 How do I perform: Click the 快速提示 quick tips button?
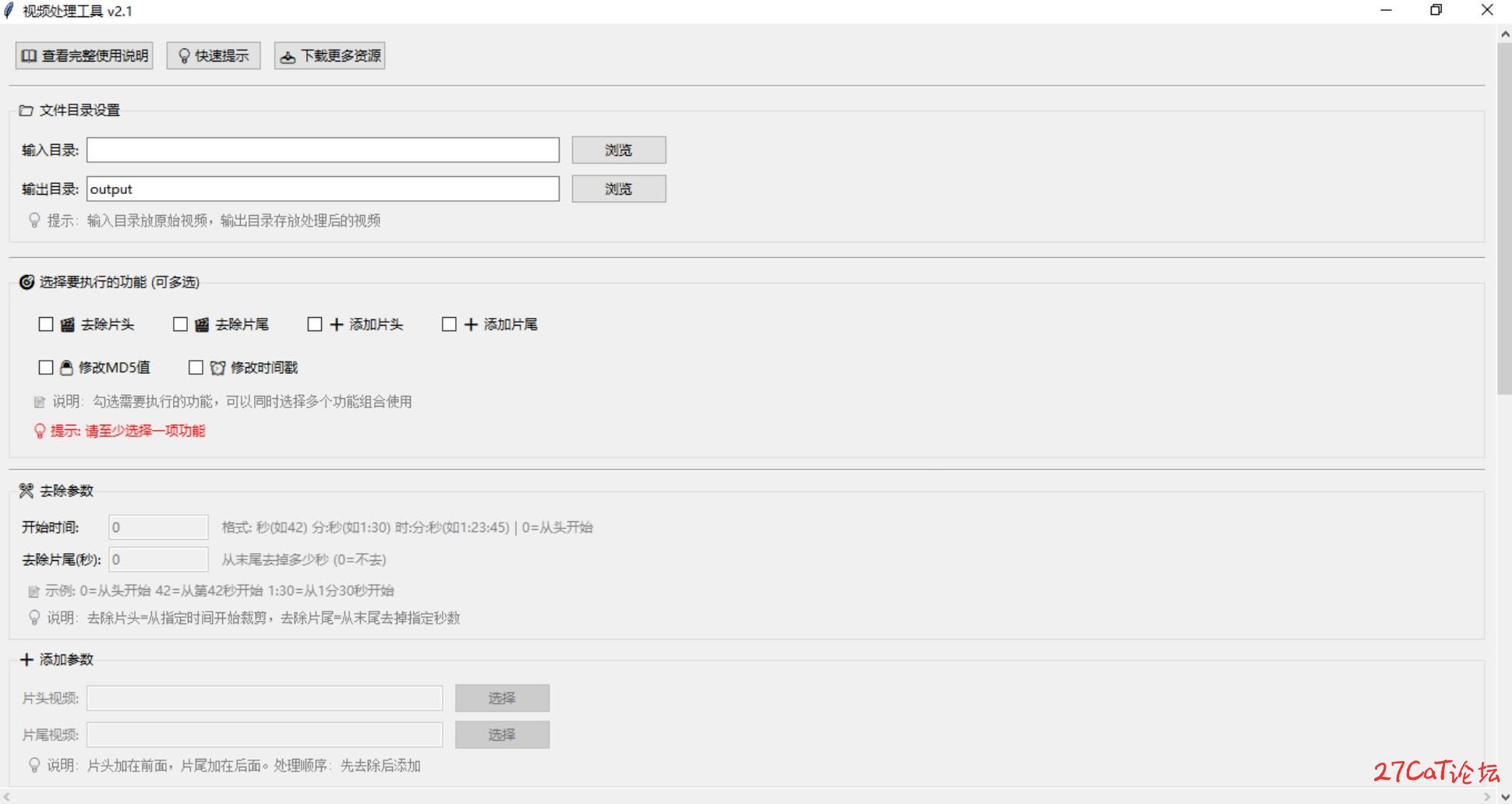point(214,55)
